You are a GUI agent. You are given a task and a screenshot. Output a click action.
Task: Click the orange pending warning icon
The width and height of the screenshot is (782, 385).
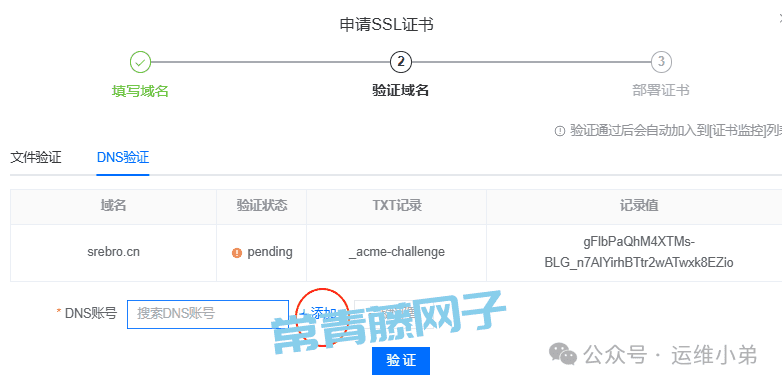click(x=237, y=253)
